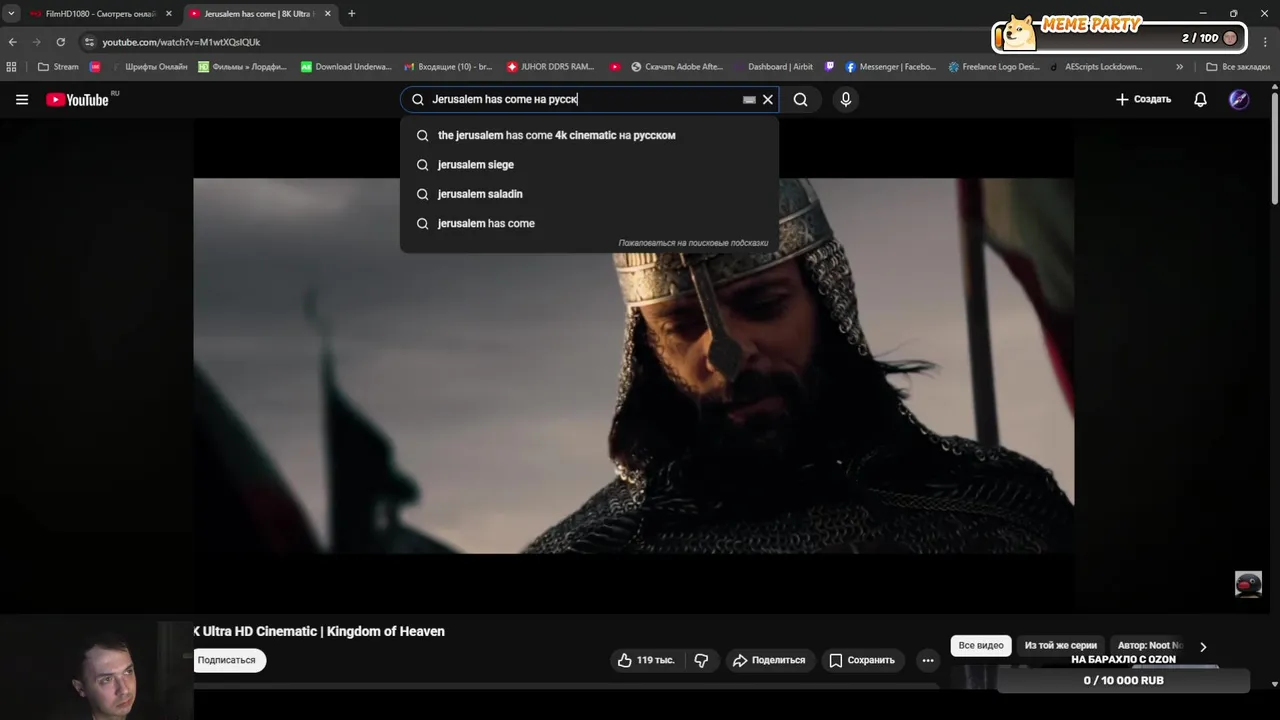Open the Twitch icon bookmark
Viewport: 1280px width, 720px height.
829,67
